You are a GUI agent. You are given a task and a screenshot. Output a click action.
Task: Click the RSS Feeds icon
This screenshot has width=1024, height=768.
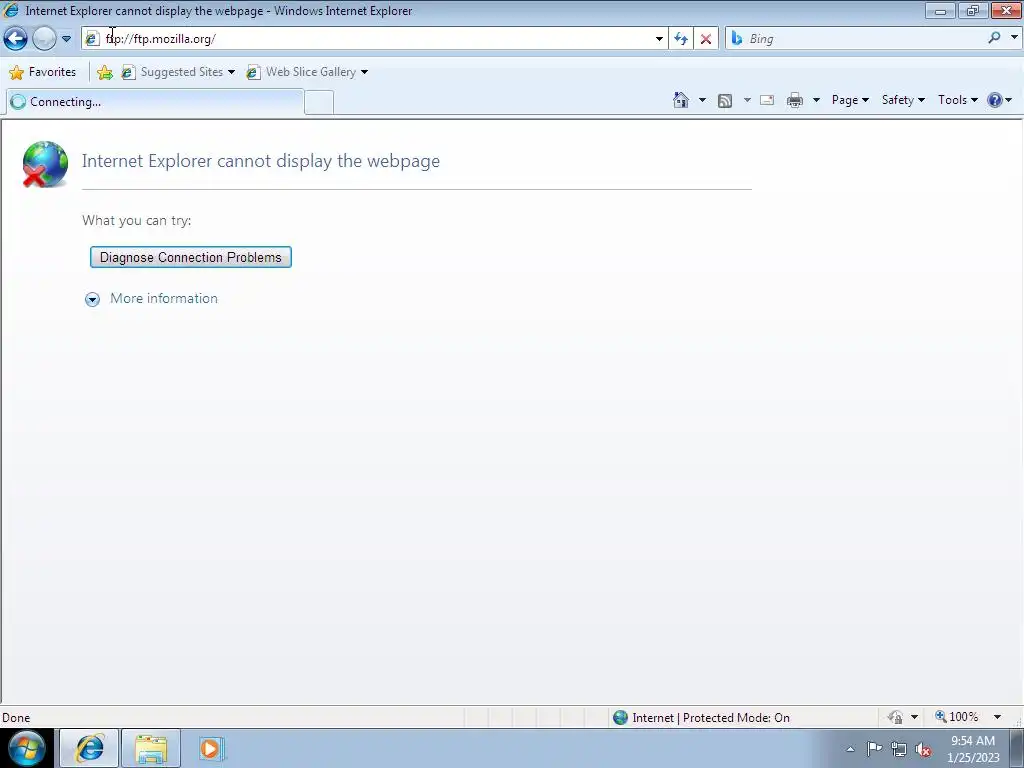pyautogui.click(x=724, y=100)
